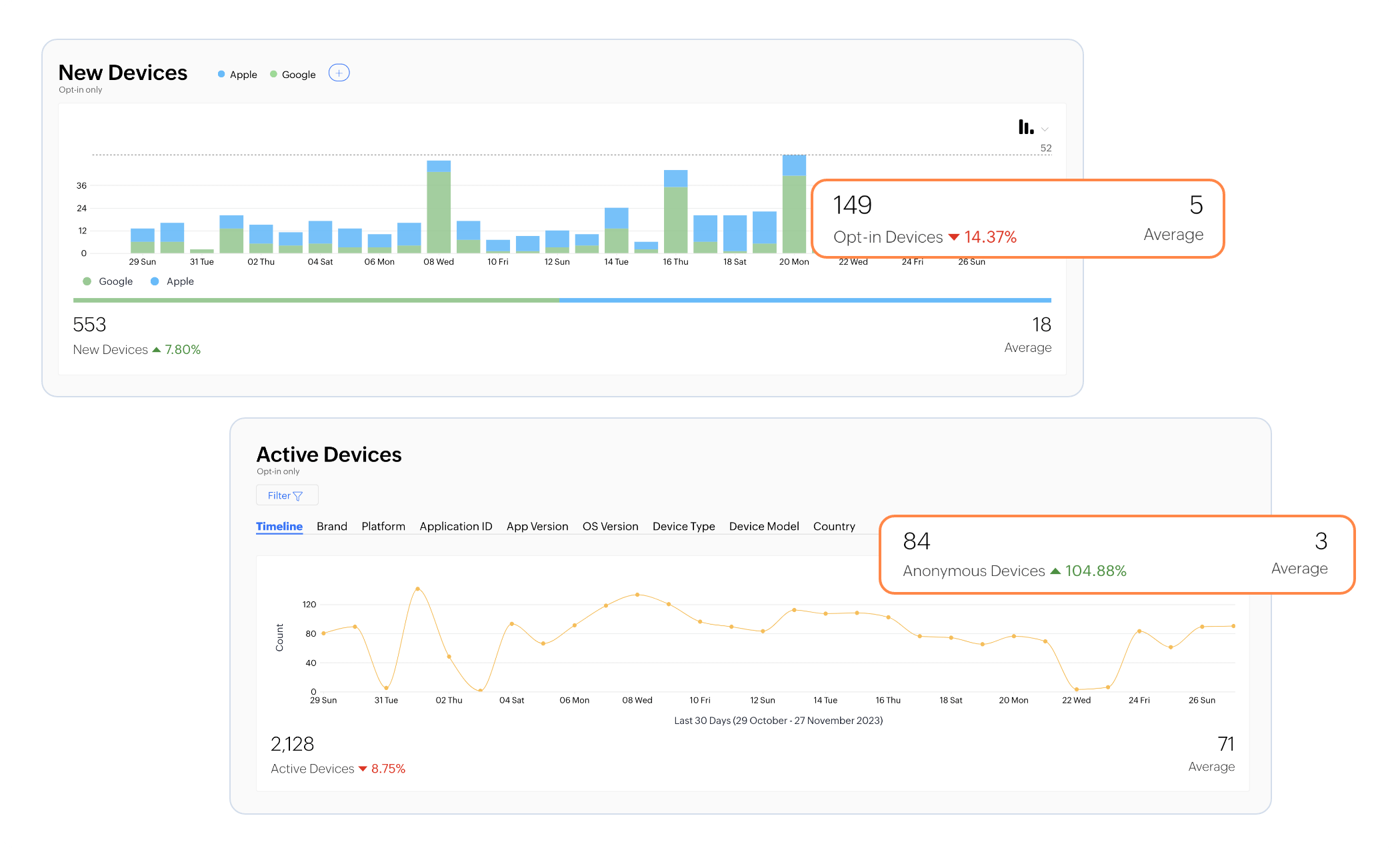1400x848 pixels.
Task: Click the green up arrow beside 104.88%
Action: [x=1056, y=571]
